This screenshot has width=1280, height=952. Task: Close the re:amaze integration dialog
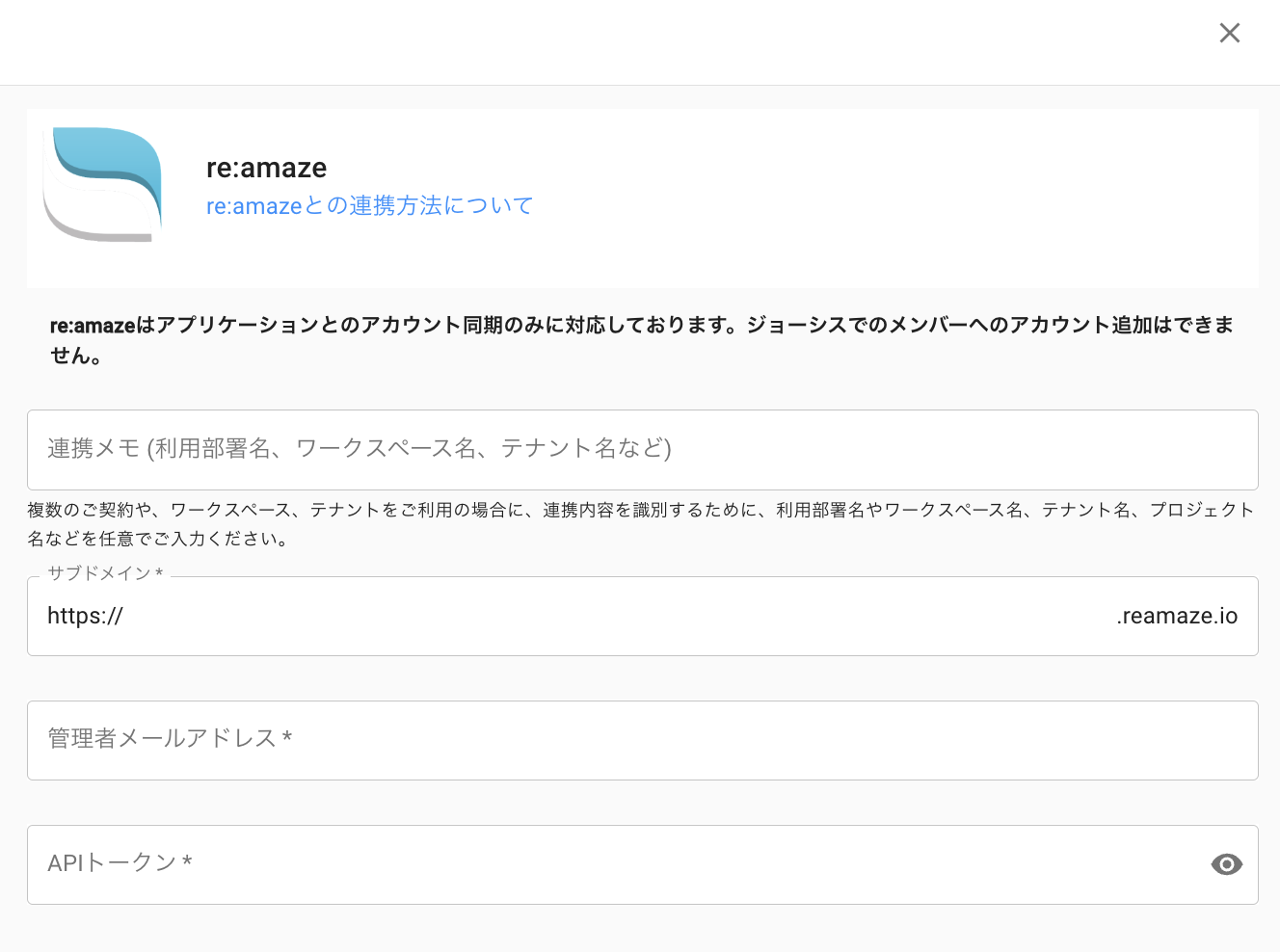click(x=1229, y=33)
